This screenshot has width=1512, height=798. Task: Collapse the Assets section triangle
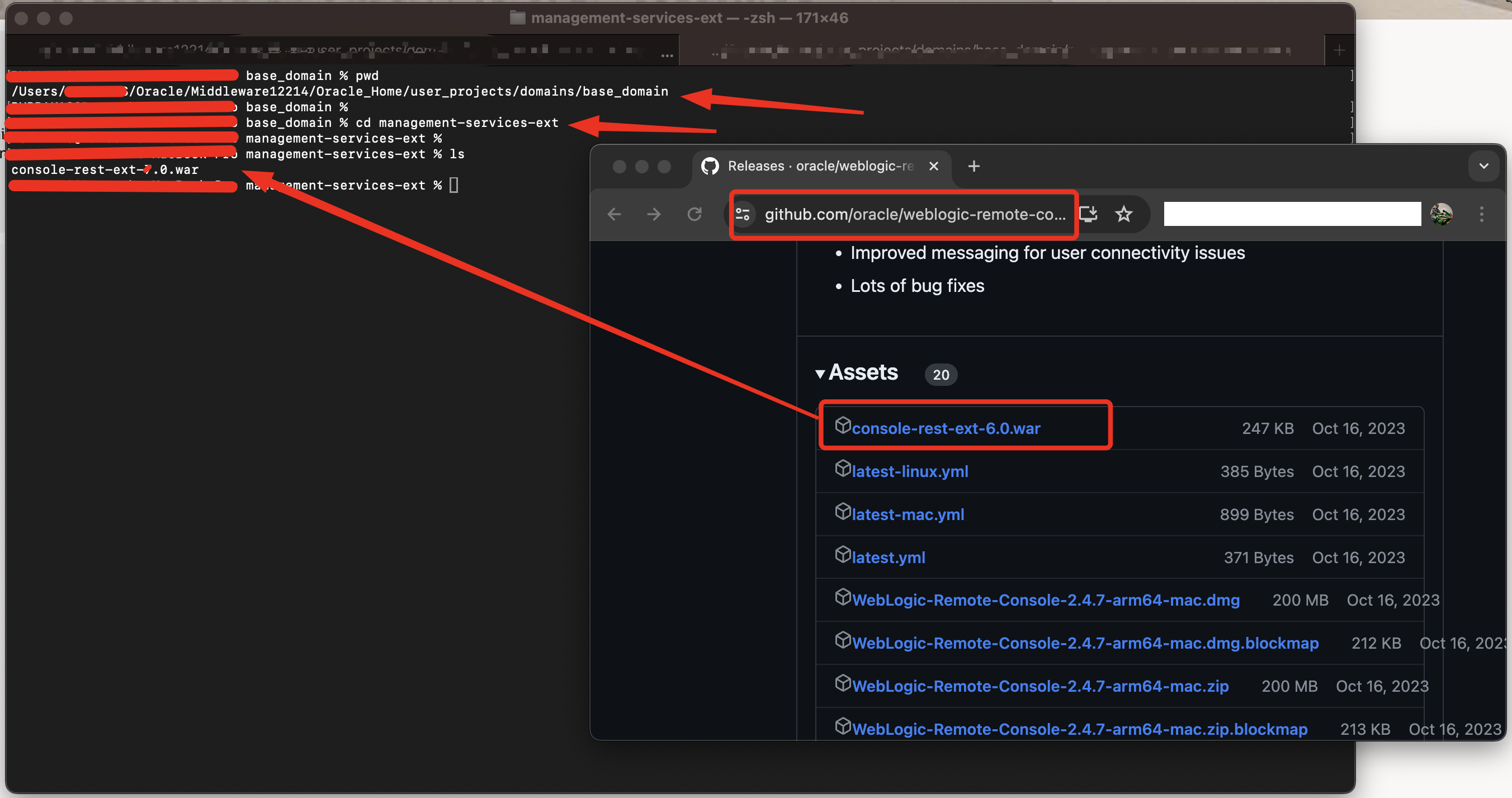820,374
